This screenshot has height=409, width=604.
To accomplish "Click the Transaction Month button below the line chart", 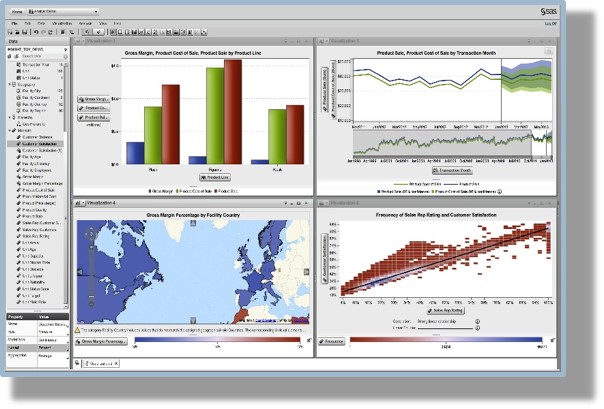I will click(x=452, y=171).
